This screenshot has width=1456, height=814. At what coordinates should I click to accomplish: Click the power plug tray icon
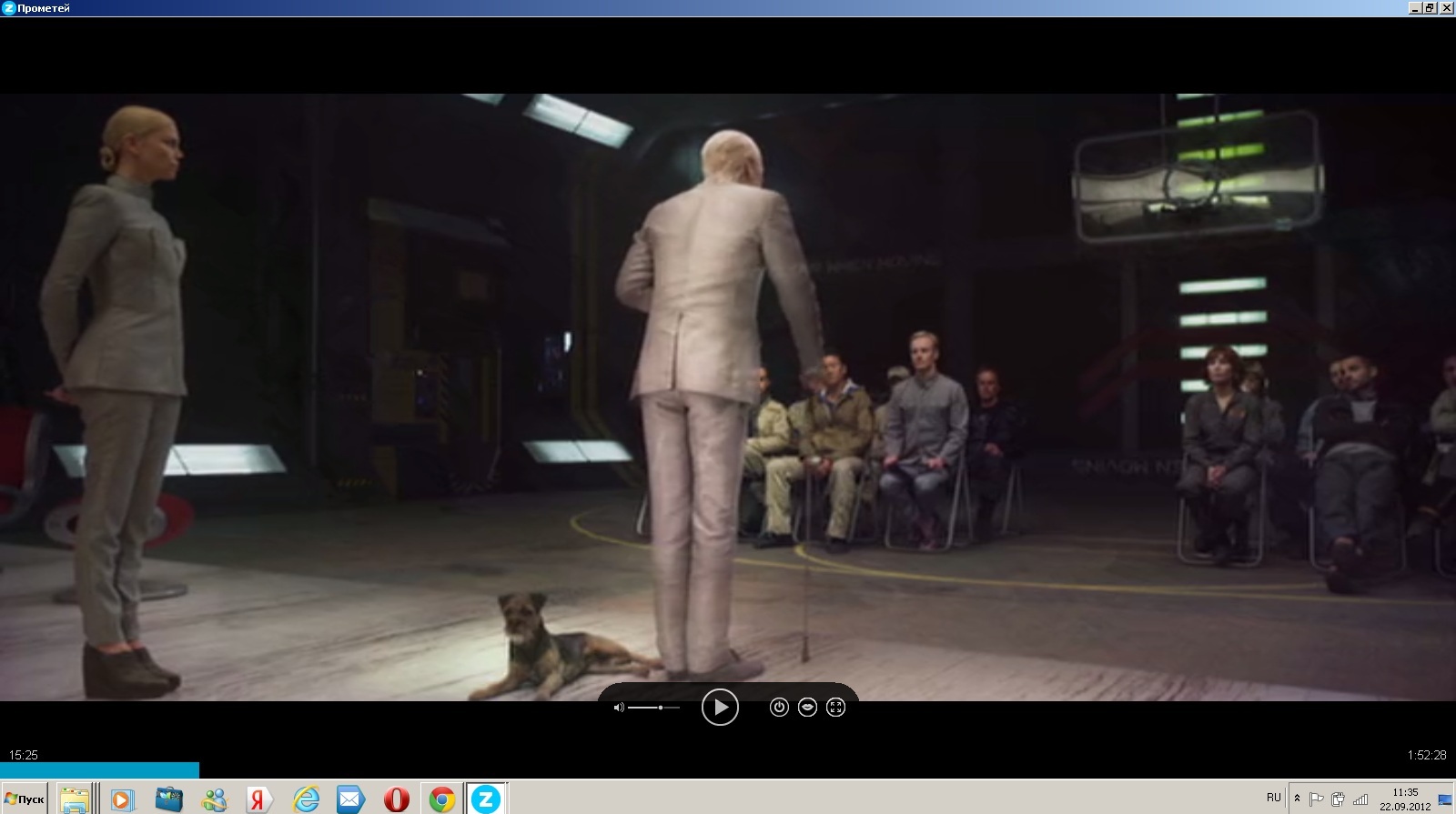pyautogui.click(x=1338, y=799)
